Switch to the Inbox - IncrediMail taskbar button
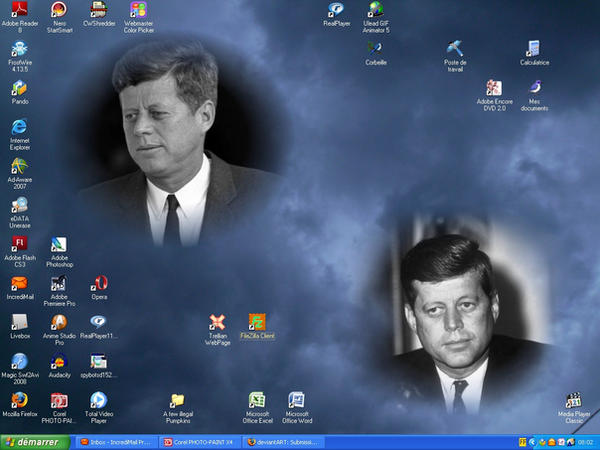 click(117, 442)
